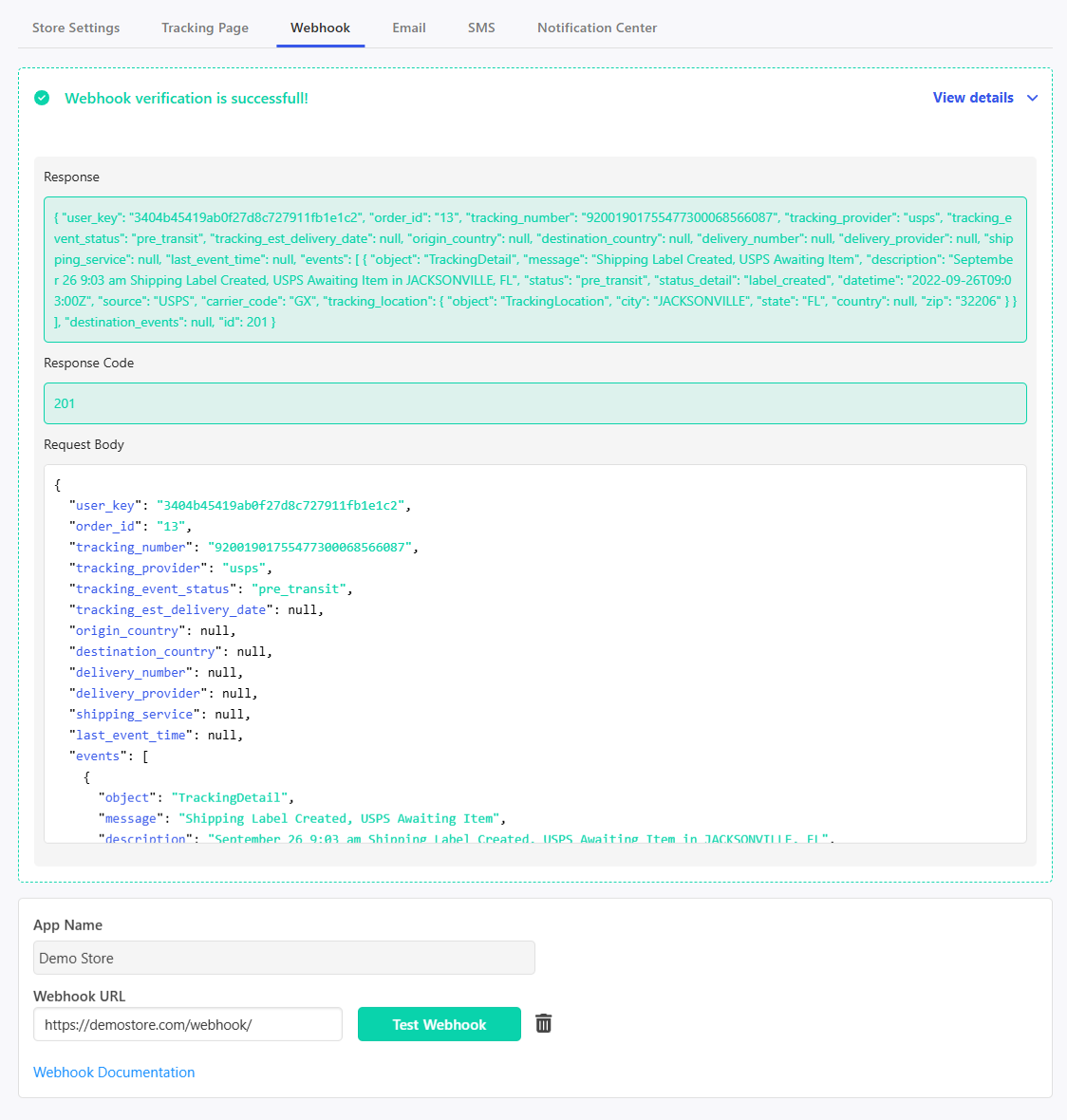The image size is (1067, 1120).
Task: Delete webhook using the trash icon
Action: coord(544,1023)
